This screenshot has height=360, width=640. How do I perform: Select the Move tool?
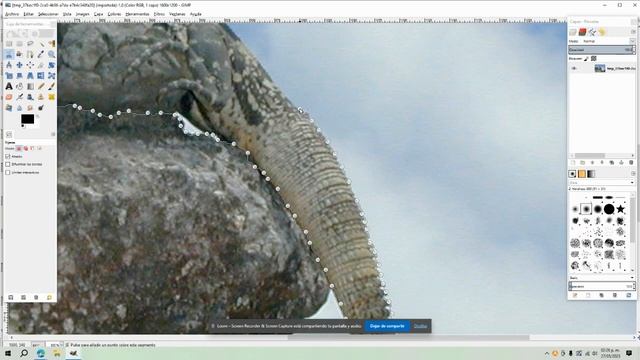[x=20, y=65]
